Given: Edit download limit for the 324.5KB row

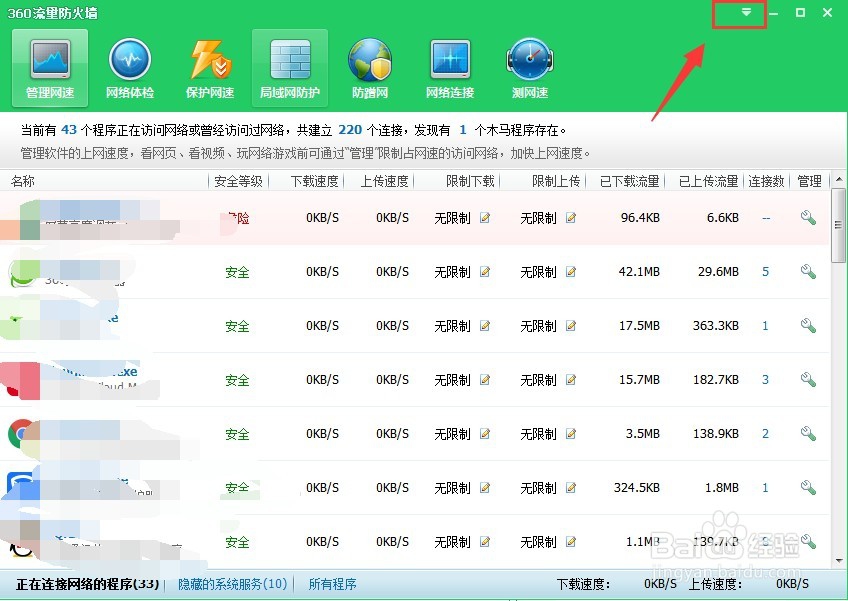Looking at the screenshot, I should (x=485, y=488).
